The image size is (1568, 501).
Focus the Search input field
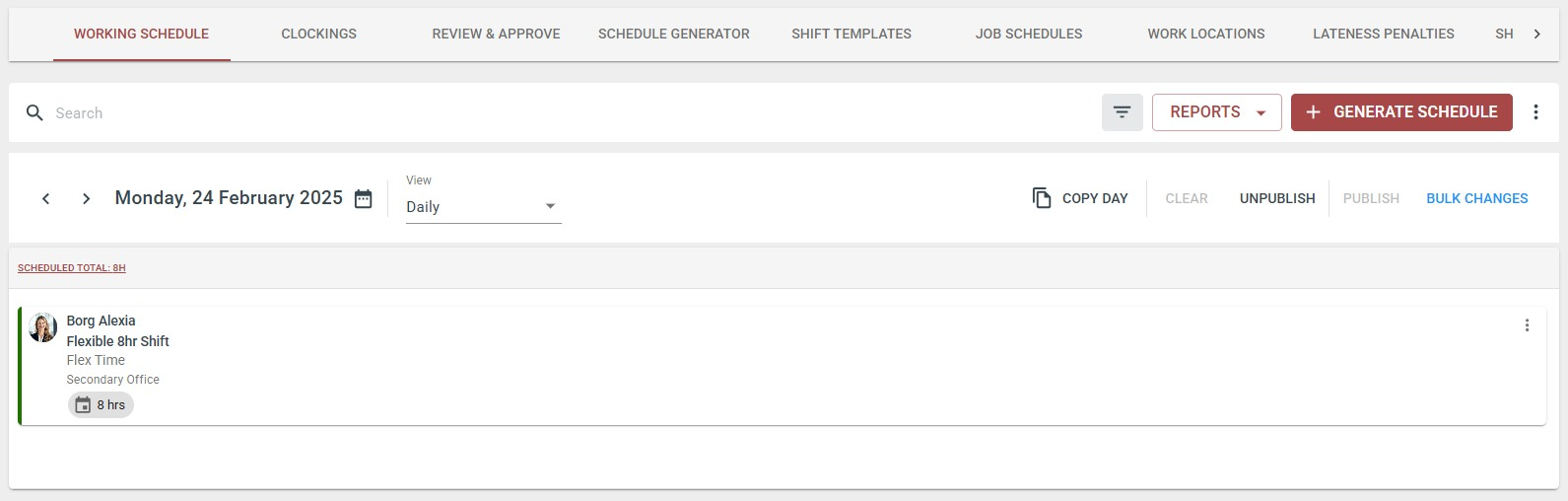572,113
